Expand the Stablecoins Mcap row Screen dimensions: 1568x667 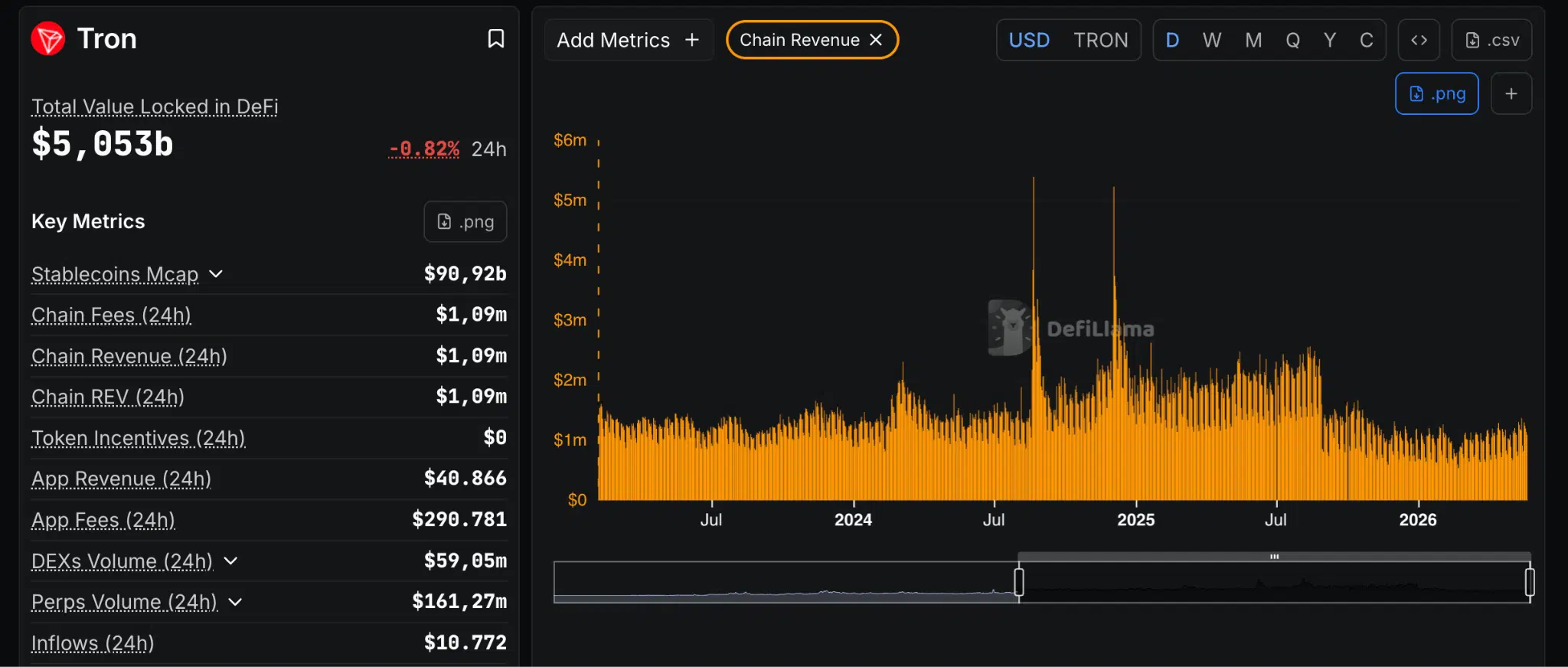[216, 274]
